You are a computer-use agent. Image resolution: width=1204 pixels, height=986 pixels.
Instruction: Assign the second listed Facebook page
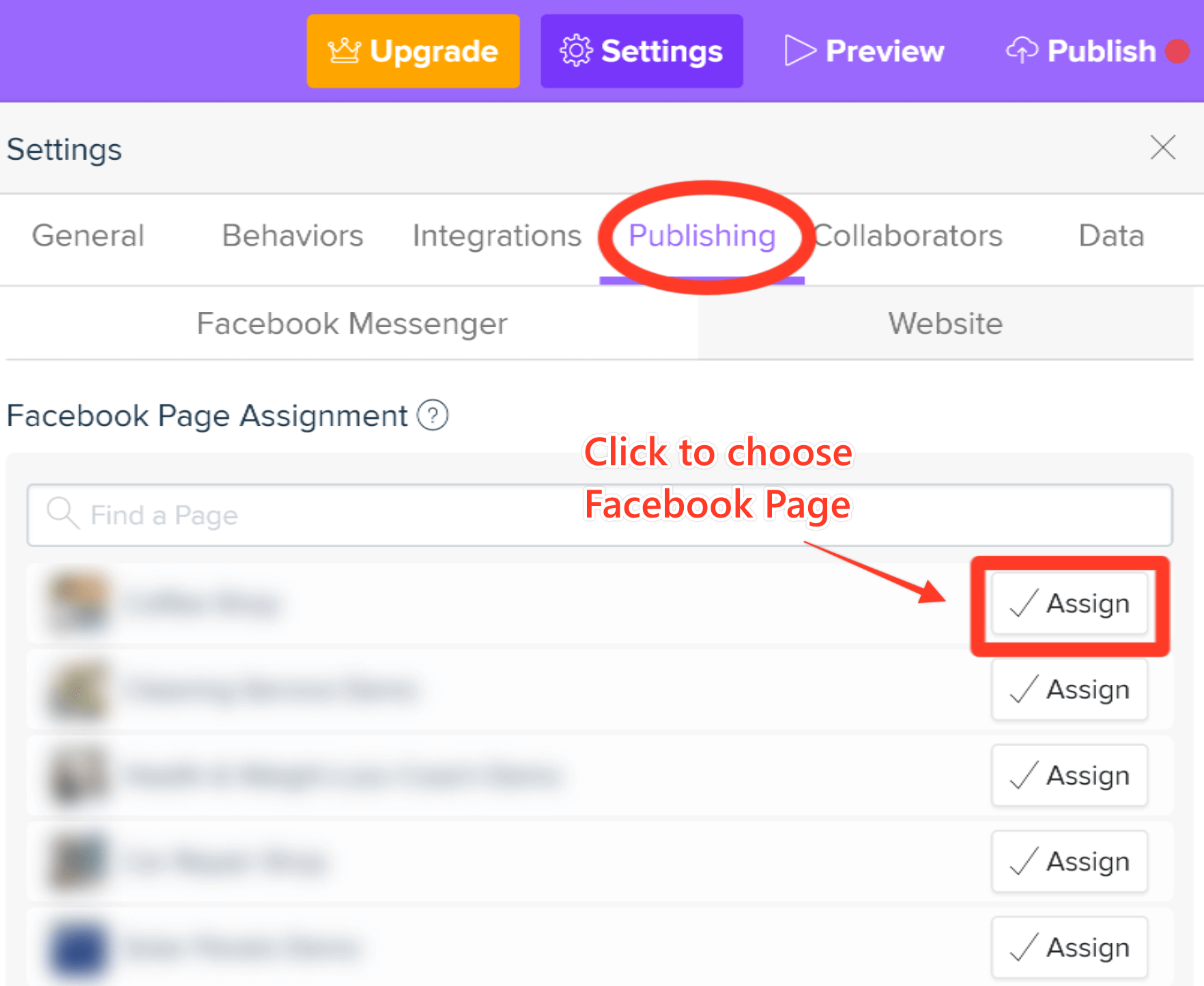click(x=1069, y=690)
